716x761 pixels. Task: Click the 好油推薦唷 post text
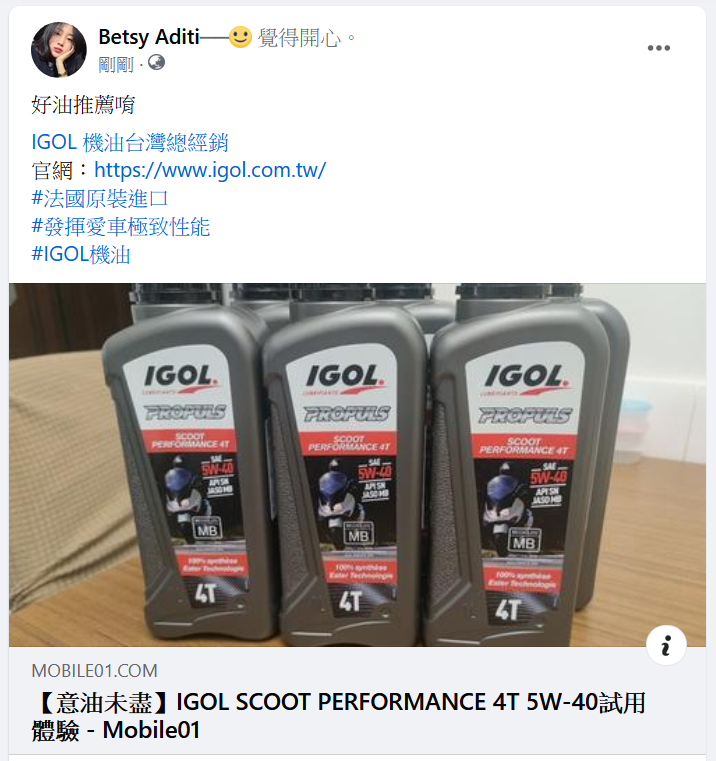point(83,104)
